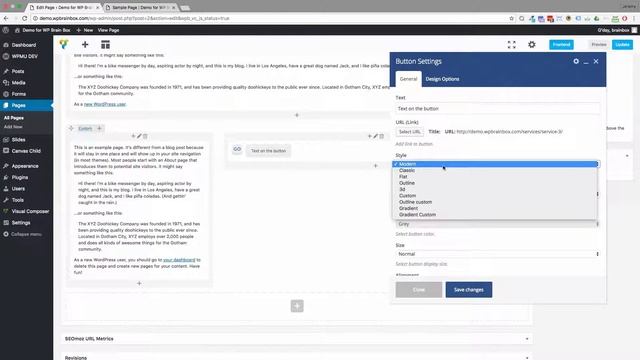
Task: Append element below button in right column
Action: click(x=376, y=165)
